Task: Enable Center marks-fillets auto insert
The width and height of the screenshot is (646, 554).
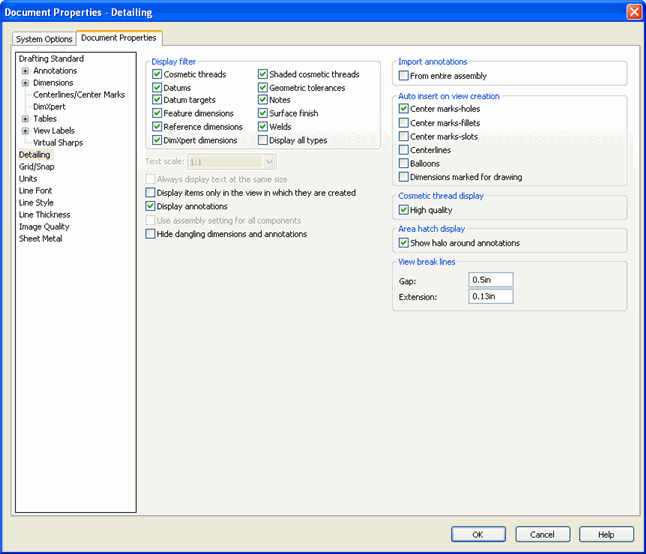Action: [404, 123]
